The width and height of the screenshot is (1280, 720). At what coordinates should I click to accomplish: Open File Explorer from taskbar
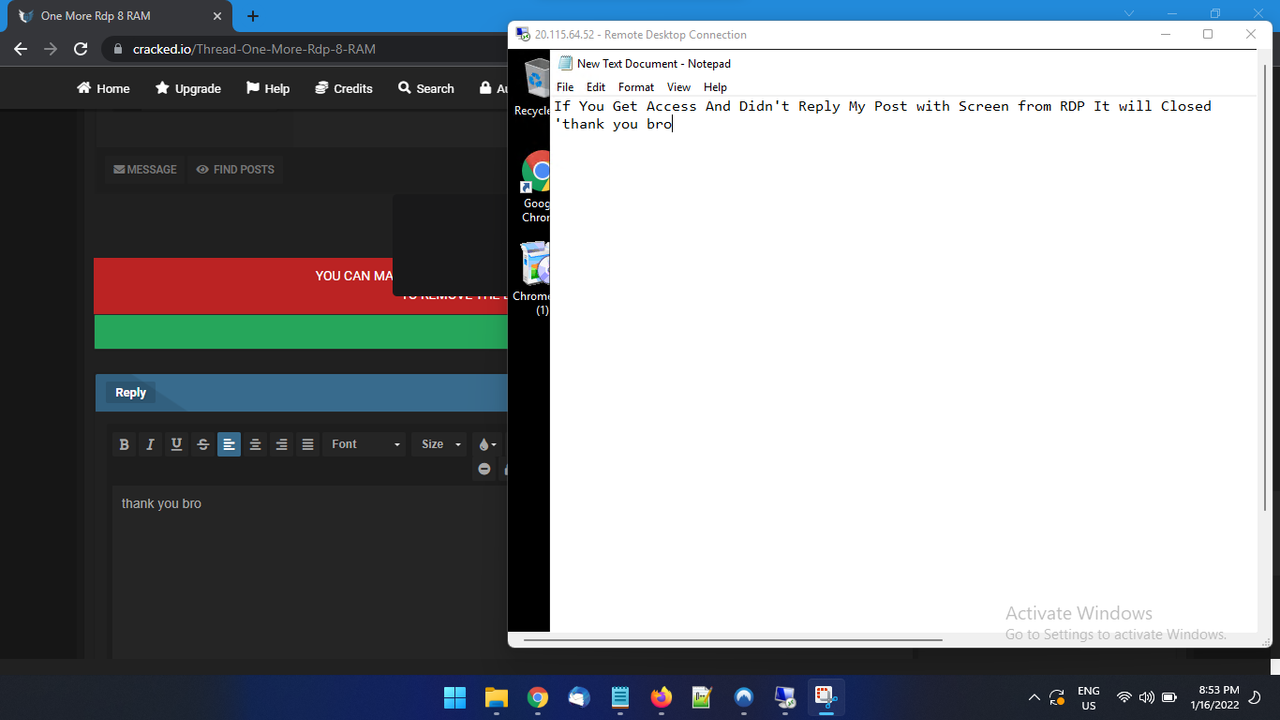coord(496,697)
